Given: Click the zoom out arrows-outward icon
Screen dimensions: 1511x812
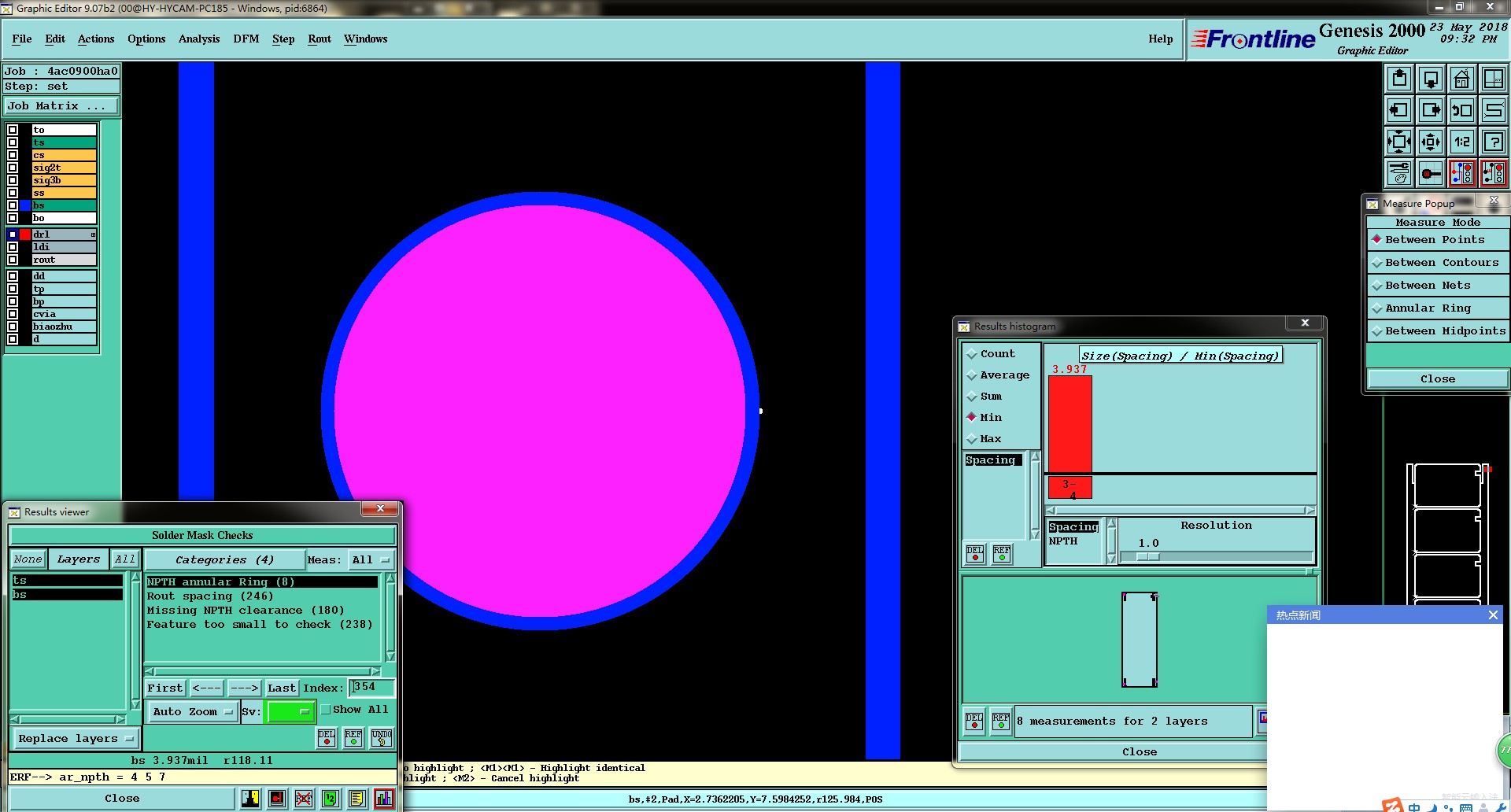Looking at the screenshot, I should click(x=1430, y=142).
